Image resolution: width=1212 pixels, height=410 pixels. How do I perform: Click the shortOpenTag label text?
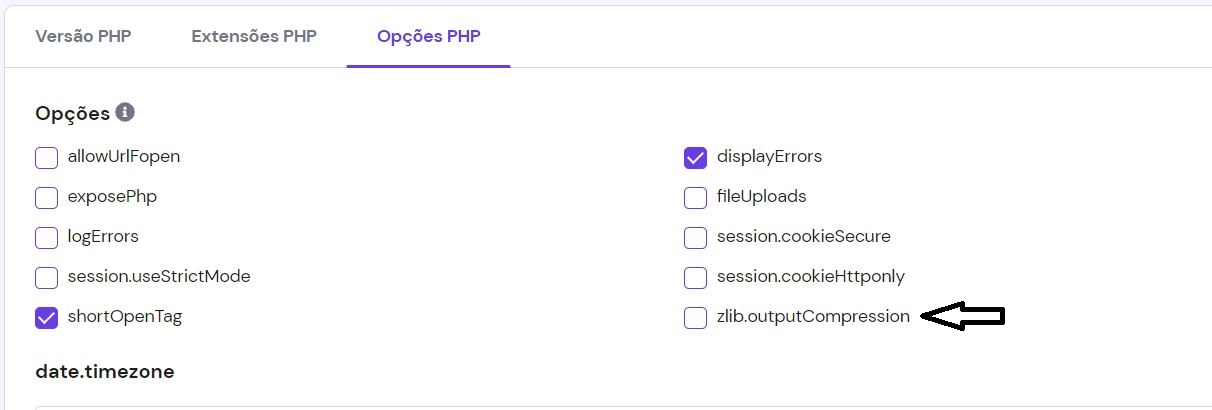coord(125,316)
